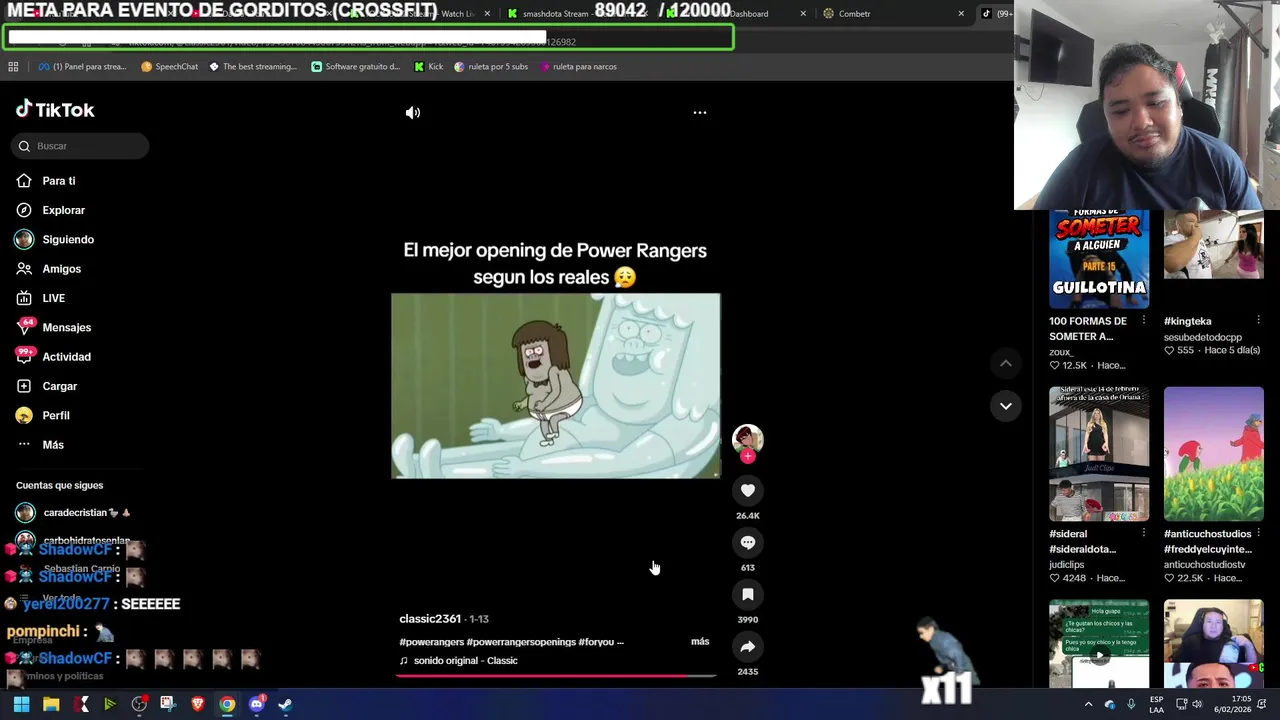Open Steam from taskbar
This screenshot has height=720, width=1280.
pos(285,704)
